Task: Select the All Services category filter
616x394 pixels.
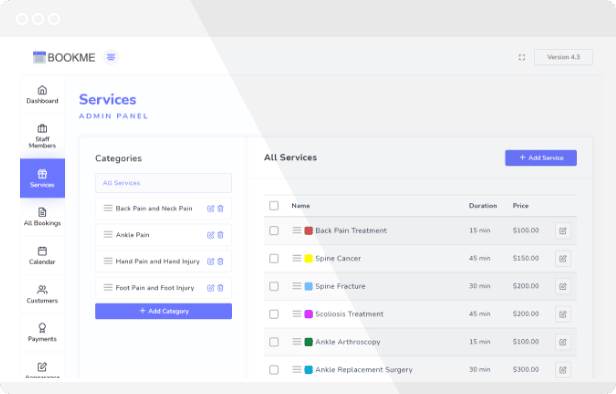Action: click(x=163, y=183)
